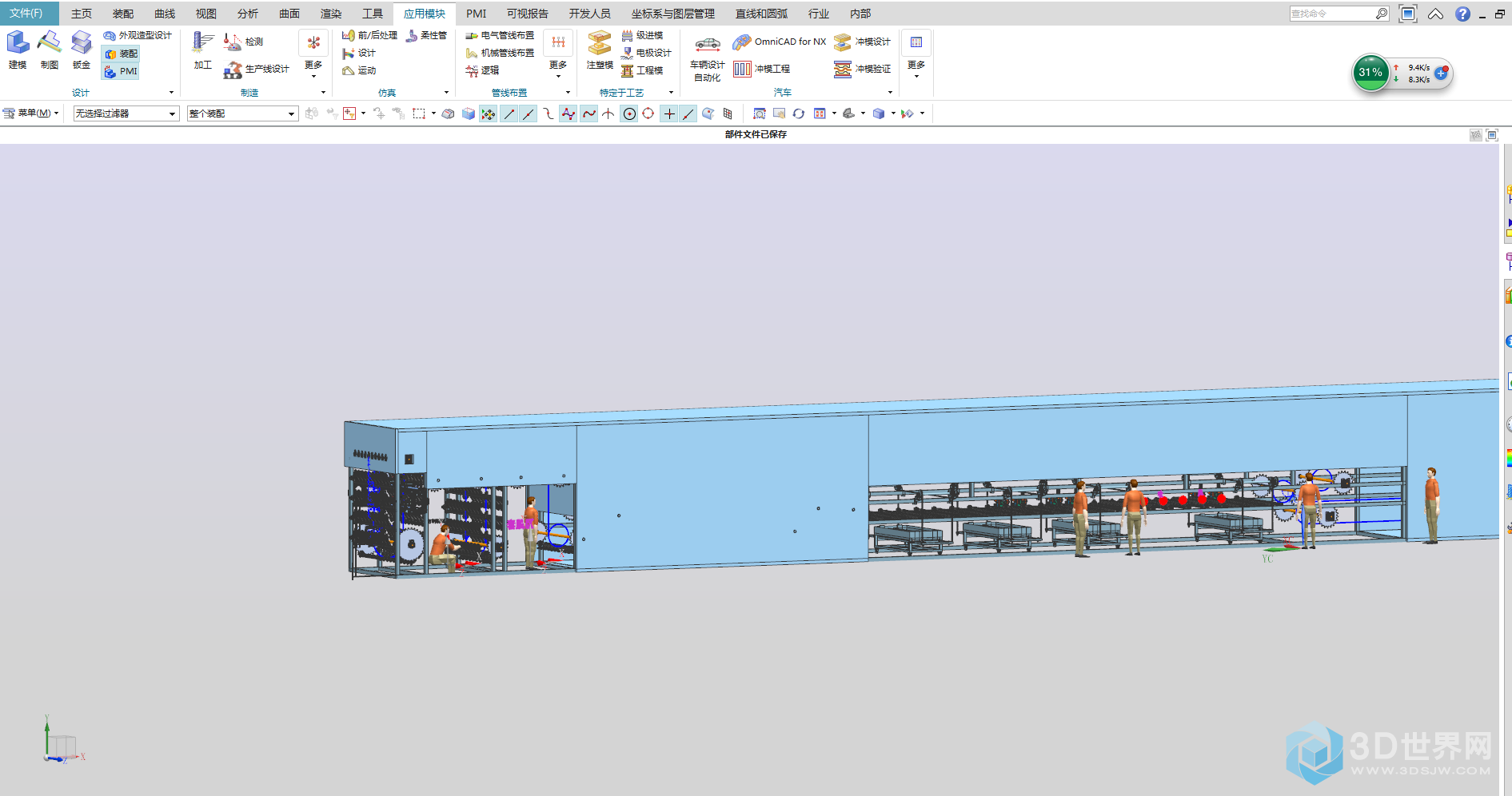Click the rotate view icon
This screenshot has width=1512, height=796.
tap(798, 113)
